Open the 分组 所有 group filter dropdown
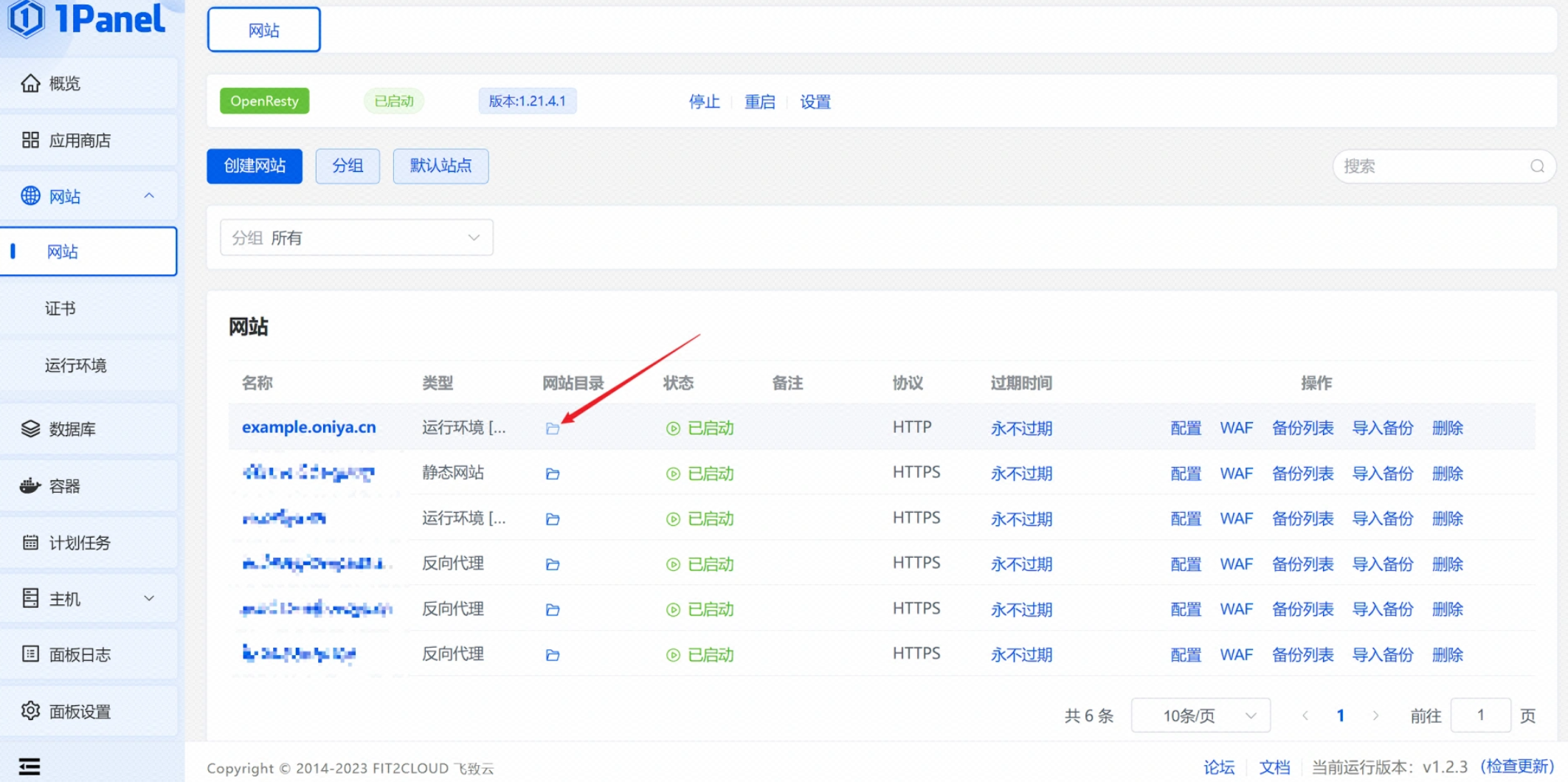1568x782 pixels. (356, 238)
